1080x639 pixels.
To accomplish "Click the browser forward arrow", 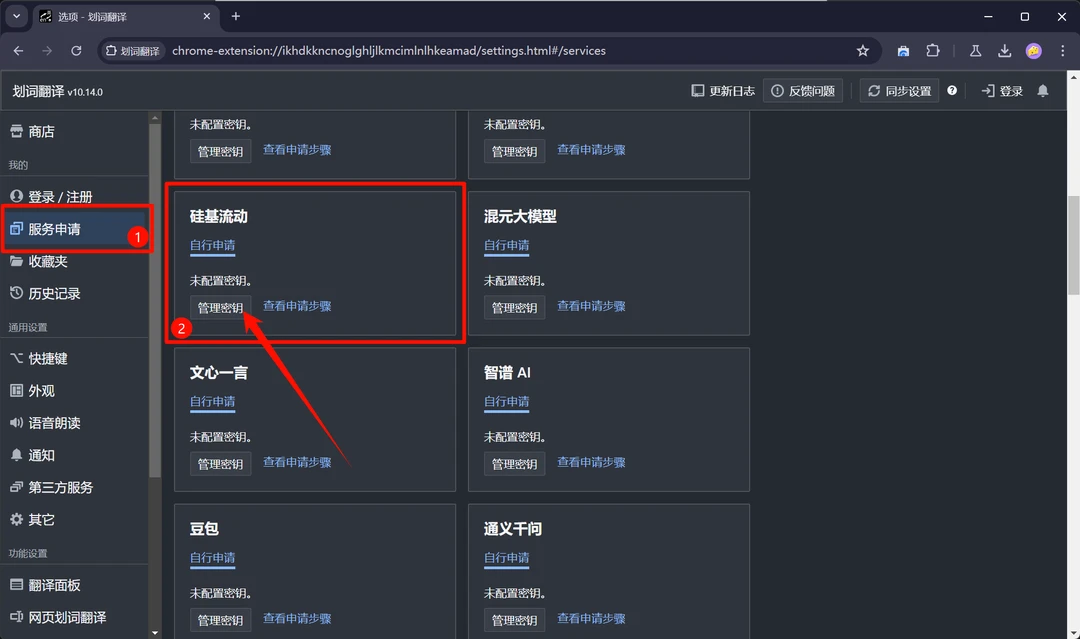I will coord(47,51).
